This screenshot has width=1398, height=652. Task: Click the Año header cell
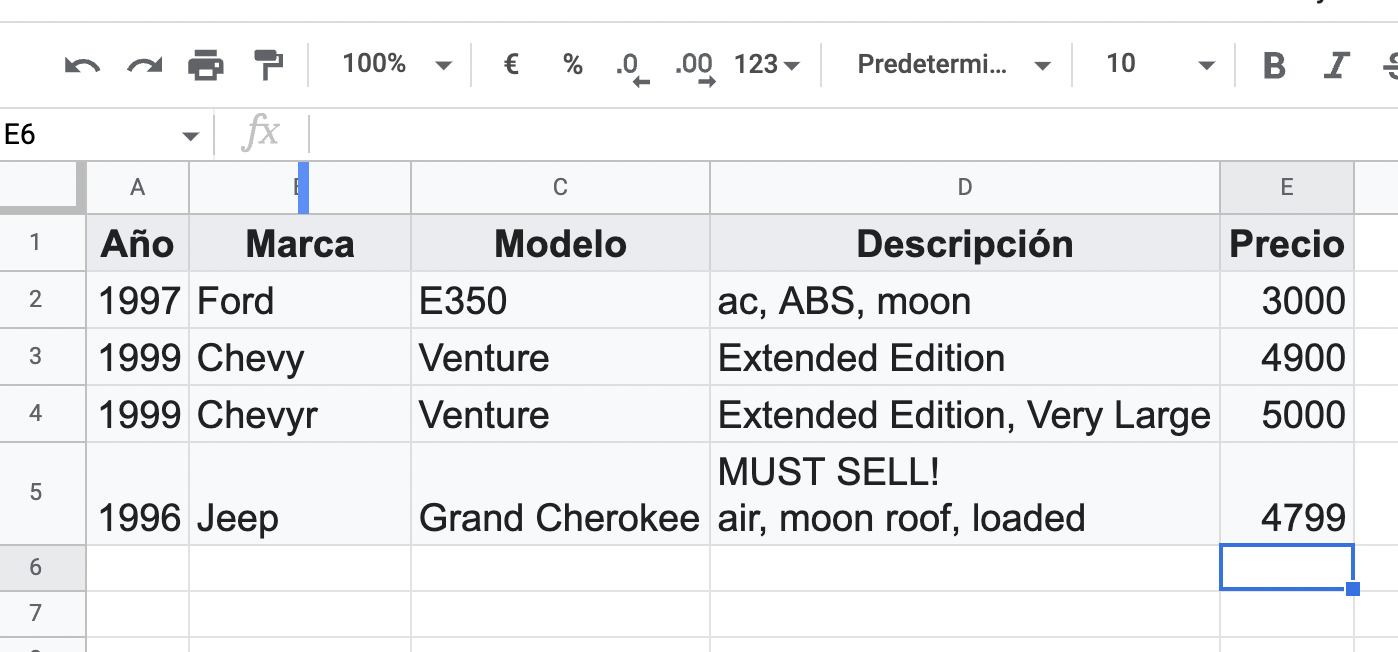(x=138, y=243)
